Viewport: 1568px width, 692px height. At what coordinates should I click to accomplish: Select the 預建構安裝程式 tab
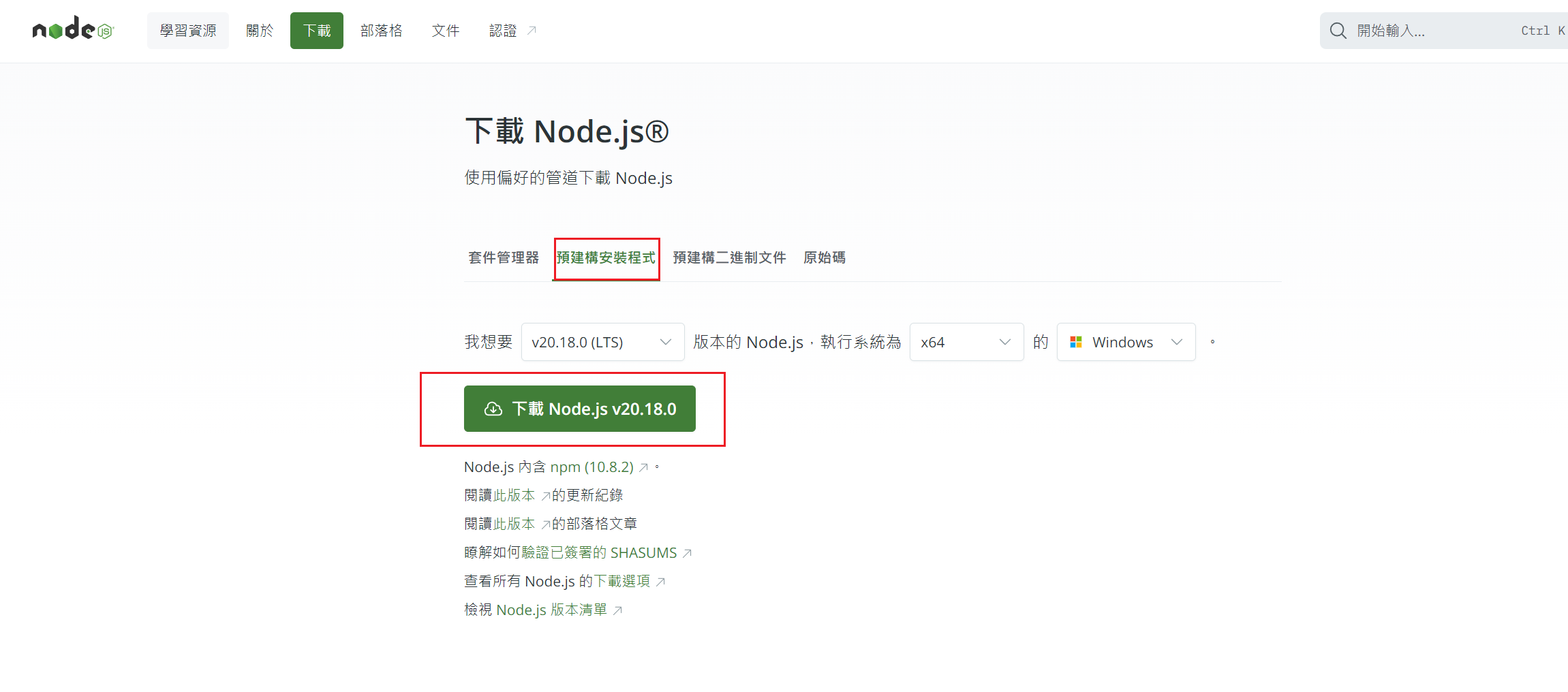click(x=606, y=257)
